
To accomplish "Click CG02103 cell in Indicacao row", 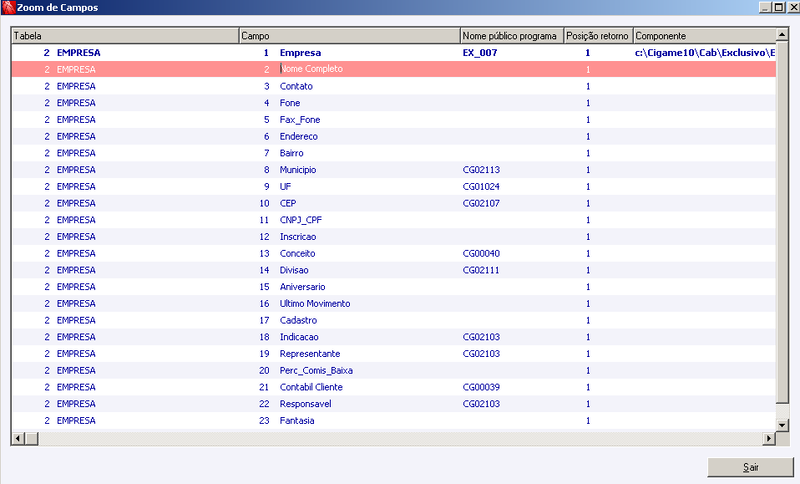I will click(481, 337).
